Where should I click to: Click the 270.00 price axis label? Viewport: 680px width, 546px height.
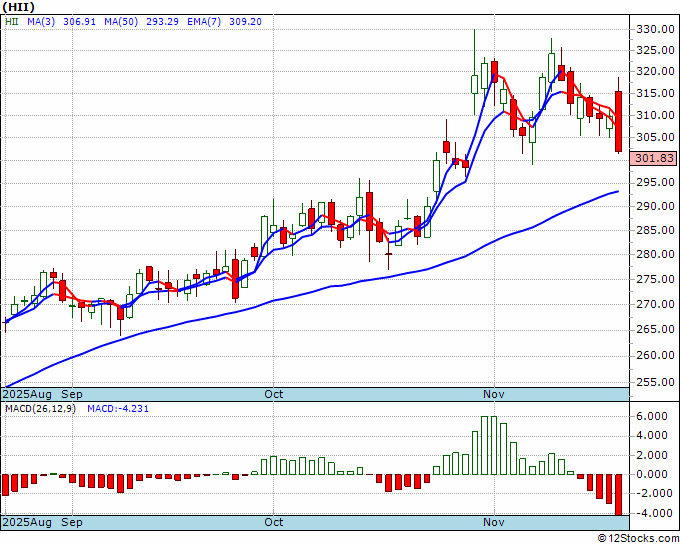[655, 304]
